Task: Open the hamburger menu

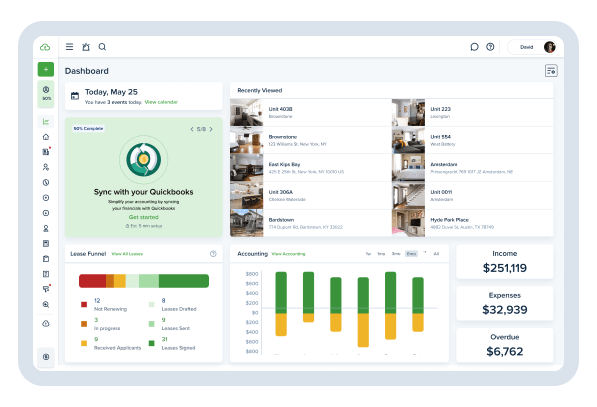Action: click(x=69, y=47)
